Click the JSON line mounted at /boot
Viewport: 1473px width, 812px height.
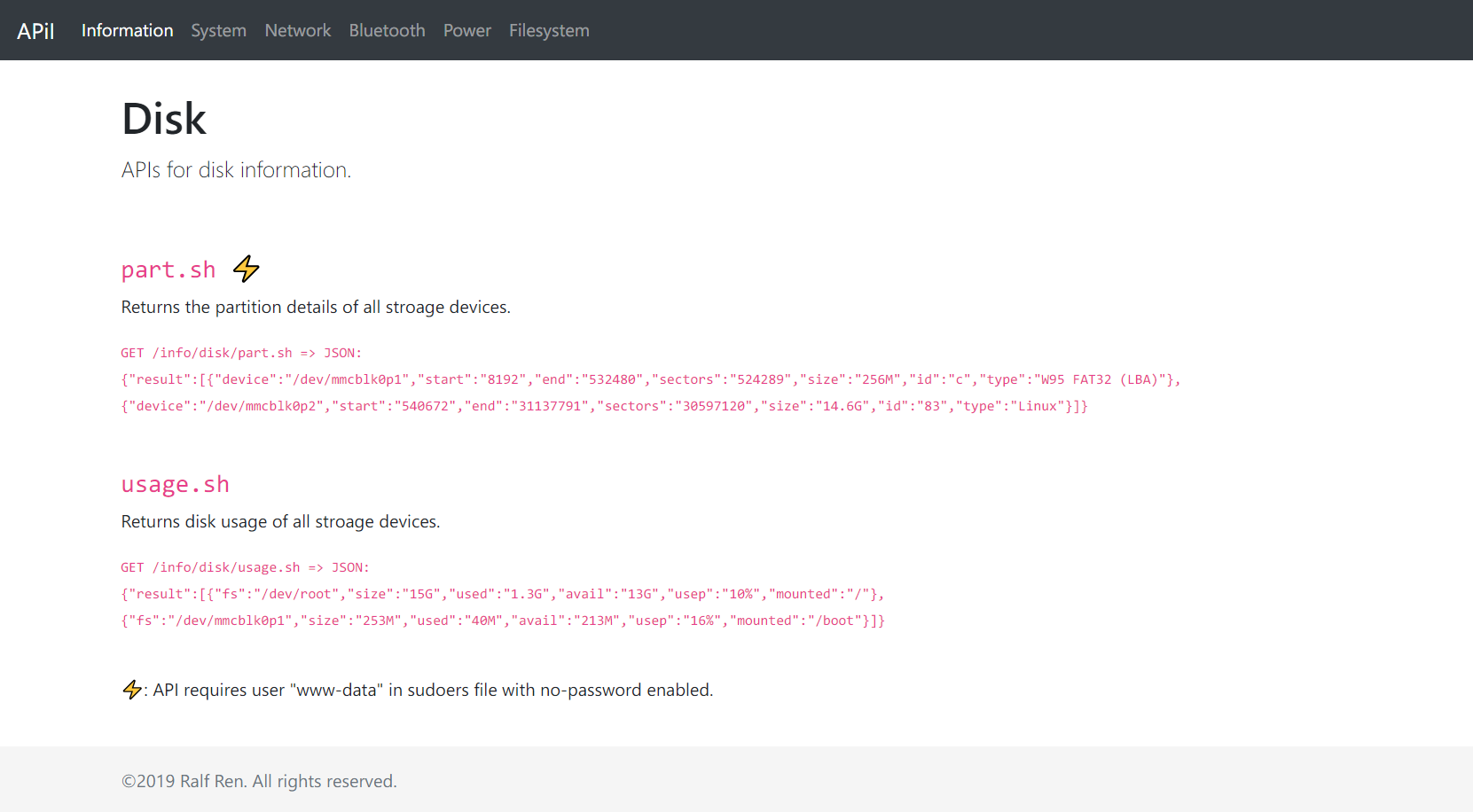coord(503,621)
